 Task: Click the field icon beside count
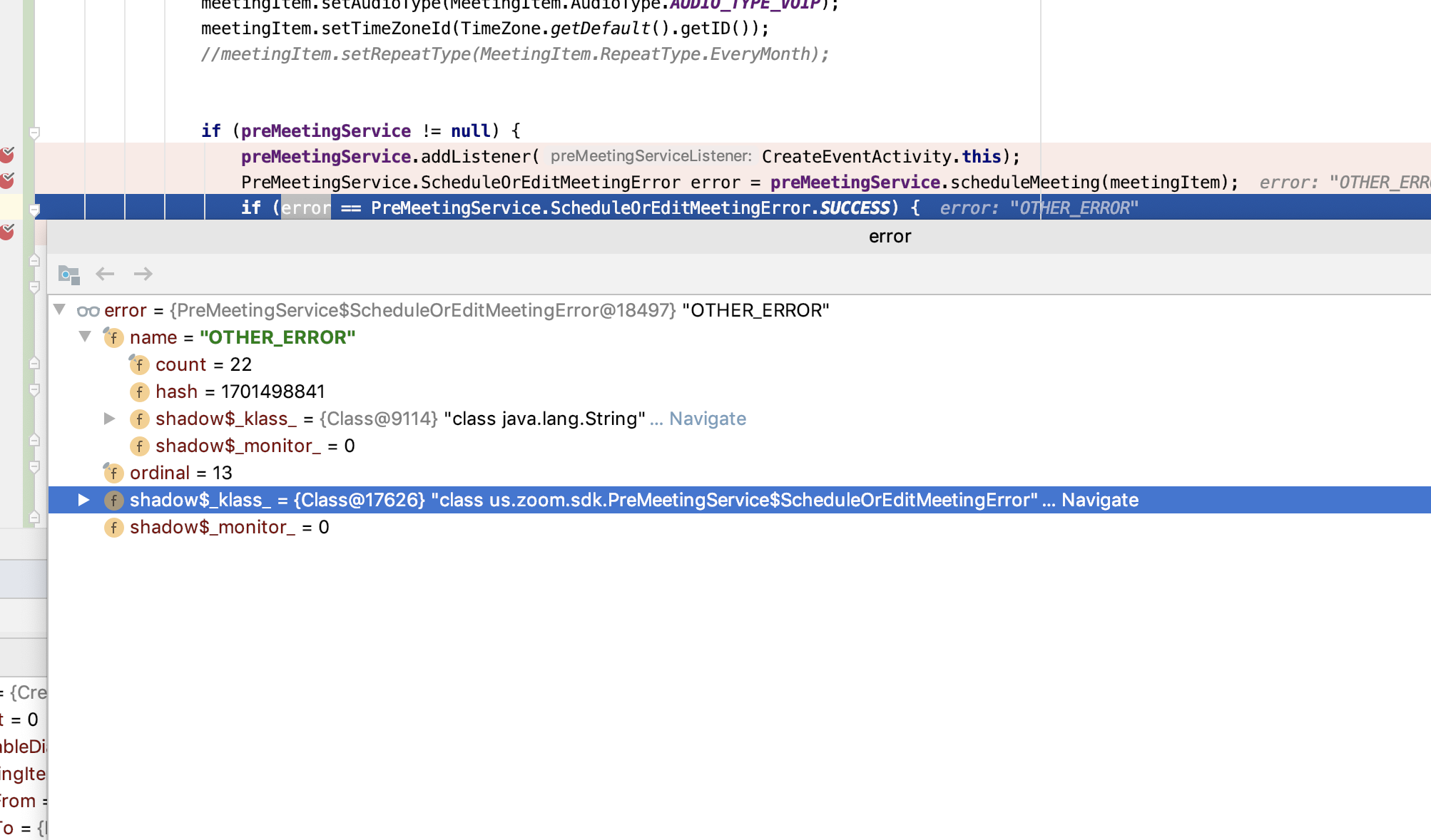139,365
